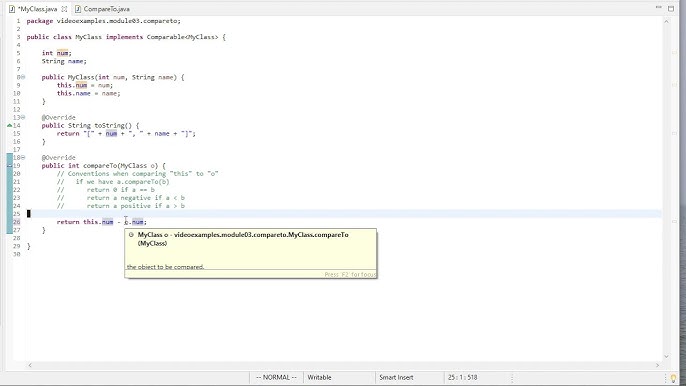Viewport: 686px width, 386px height.
Task: Click the vertical scrollbar down arrow
Action: click(666, 357)
